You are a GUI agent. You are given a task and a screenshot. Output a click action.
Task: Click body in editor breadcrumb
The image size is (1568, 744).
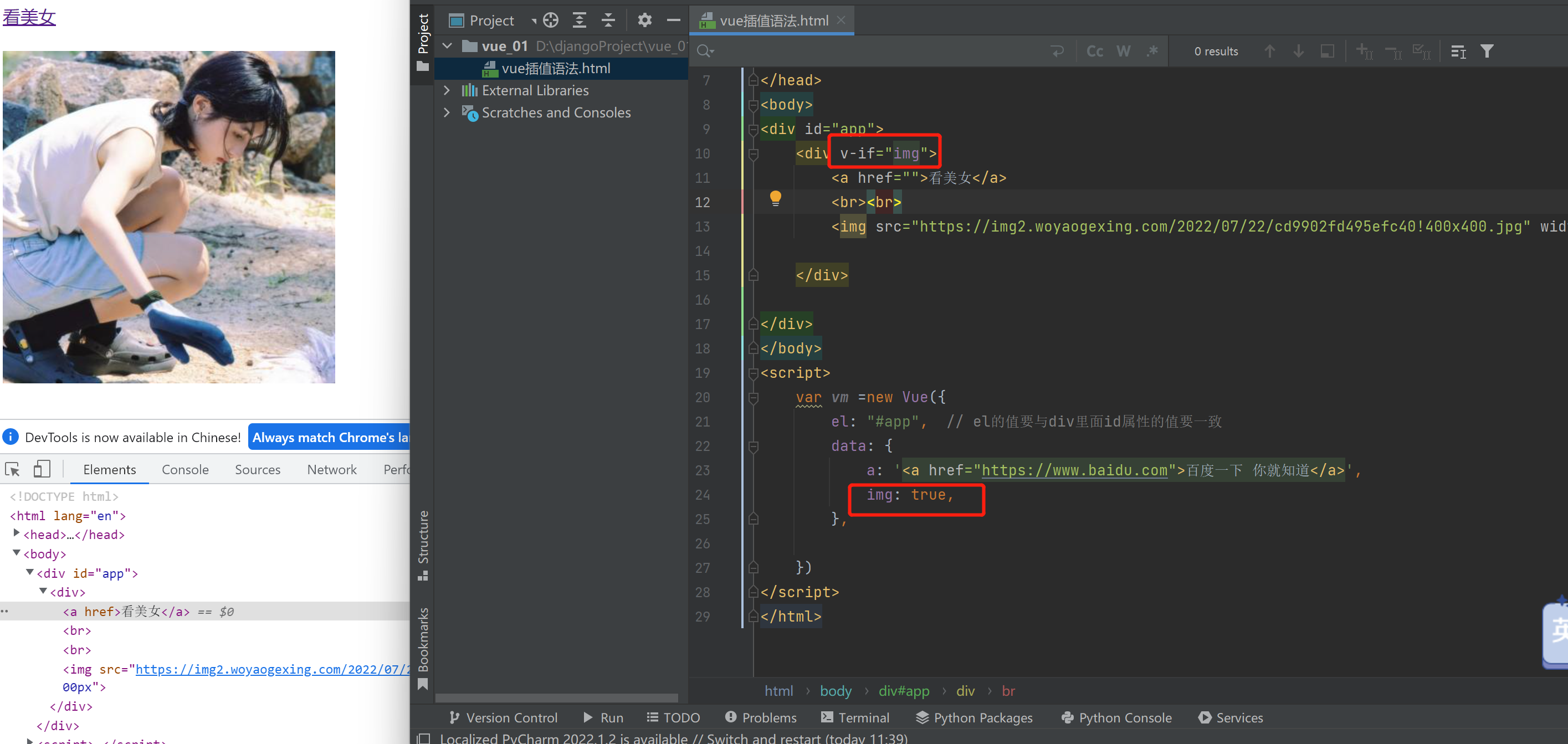coord(836,690)
